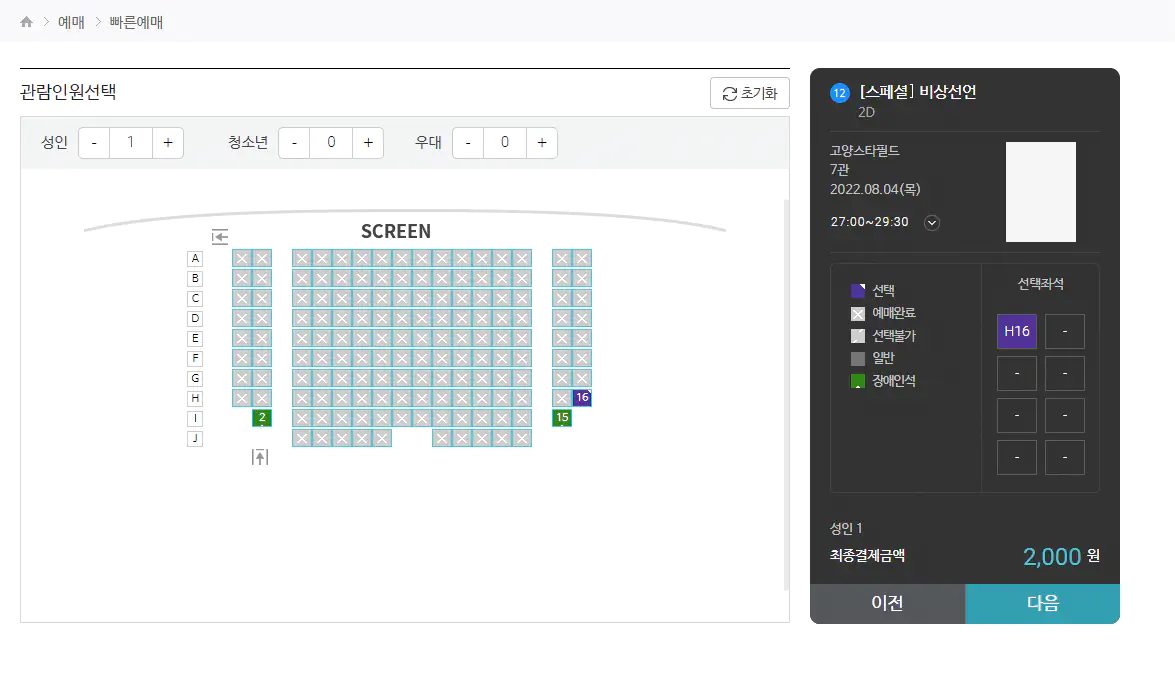Decrease 청소년 count with minus
This screenshot has width=1175, height=676.
(x=294, y=142)
